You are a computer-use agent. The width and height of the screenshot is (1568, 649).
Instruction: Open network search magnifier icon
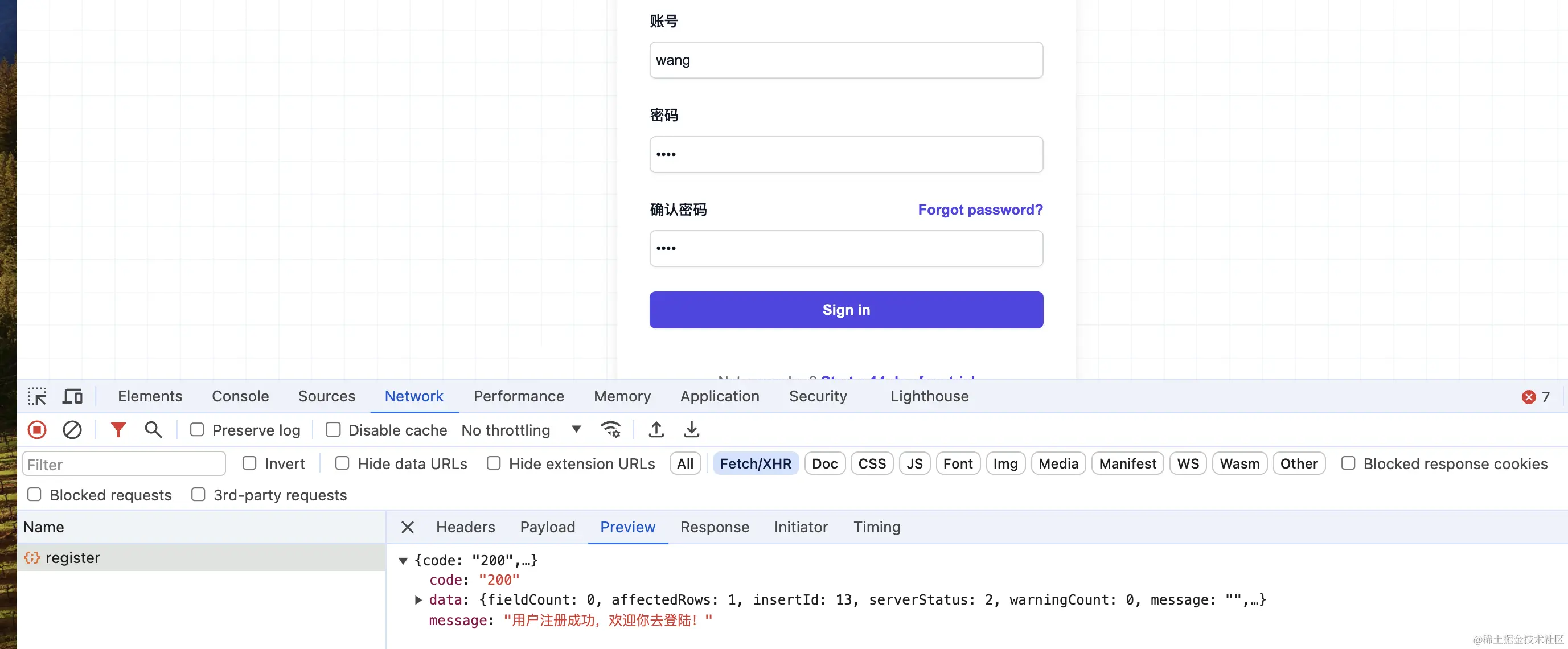pos(153,430)
